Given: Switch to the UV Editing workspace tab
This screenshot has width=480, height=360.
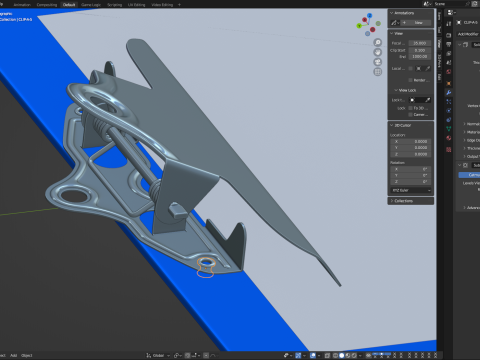Looking at the screenshot, I should pos(137,5).
